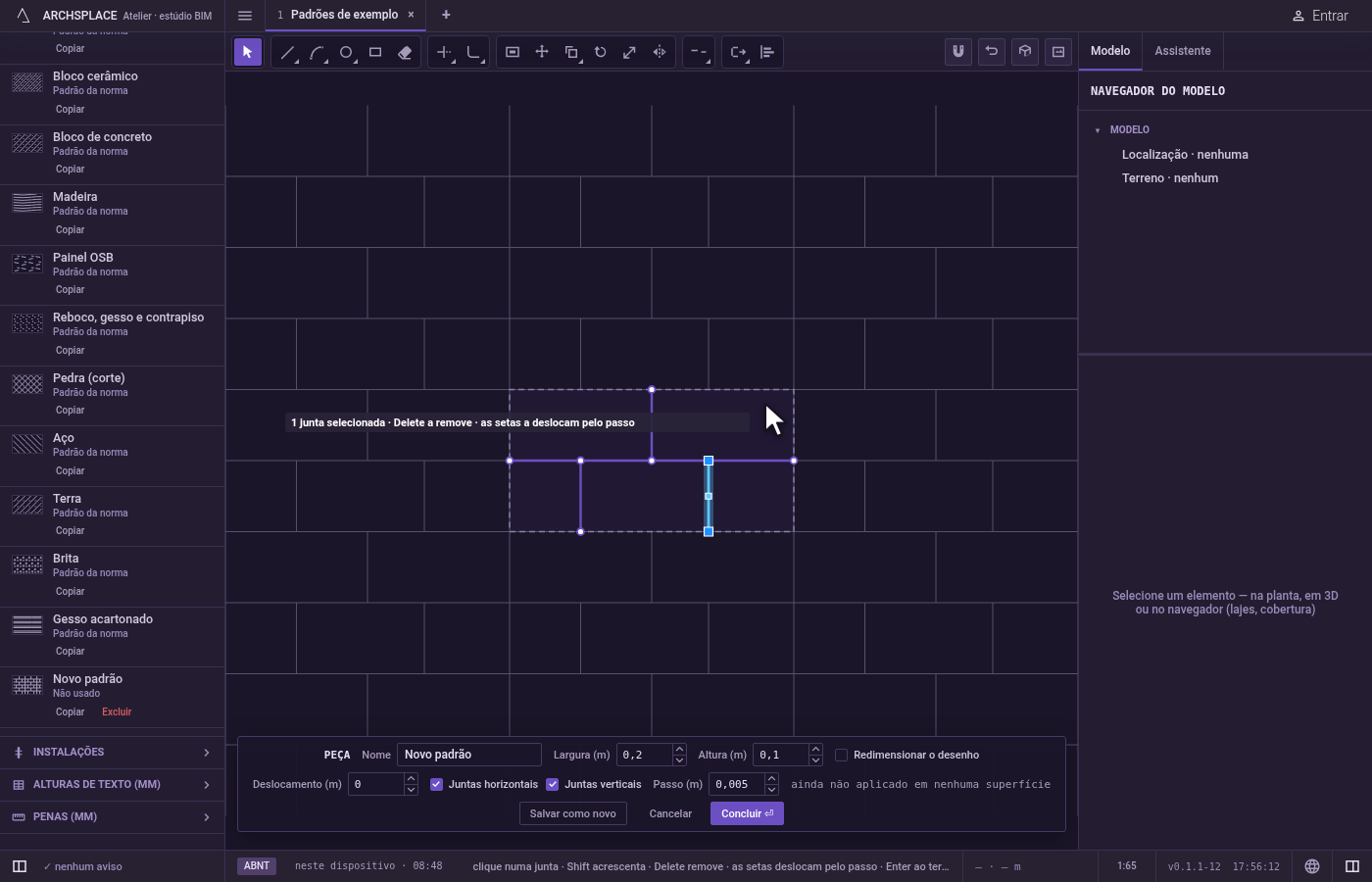
Task: Click the Deslocamento (m) input field
Action: (376, 784)
